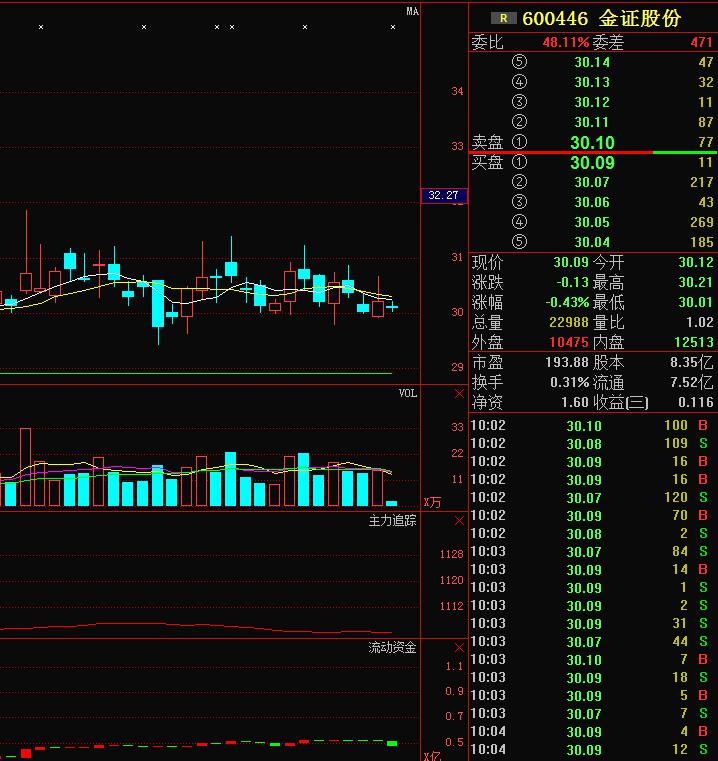The height and width of the screenshot is (761, 718).
Task: Select the MA indicator label on main chart
Action: point(412,11)
